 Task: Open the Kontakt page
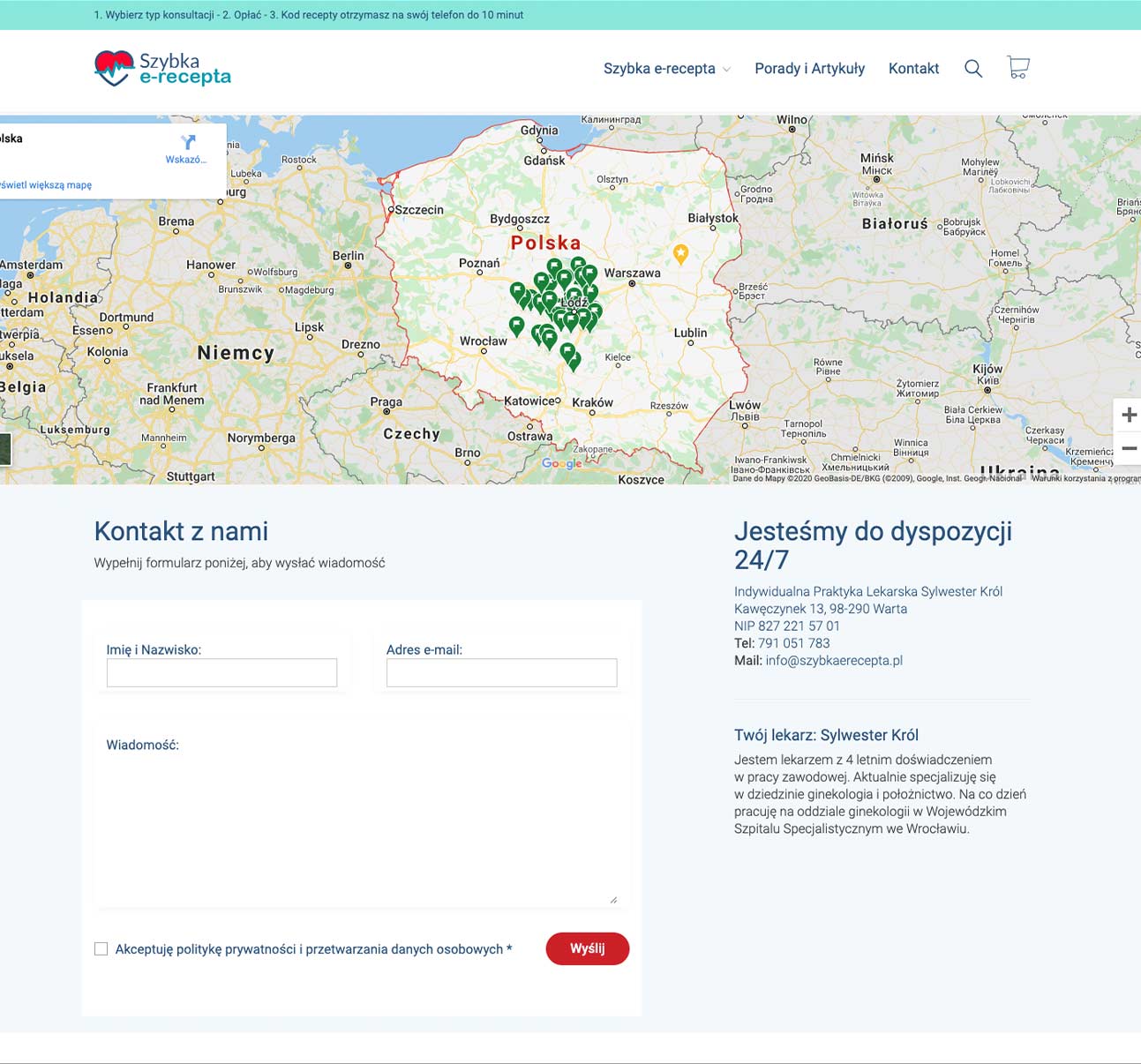(x=913, y=69)
